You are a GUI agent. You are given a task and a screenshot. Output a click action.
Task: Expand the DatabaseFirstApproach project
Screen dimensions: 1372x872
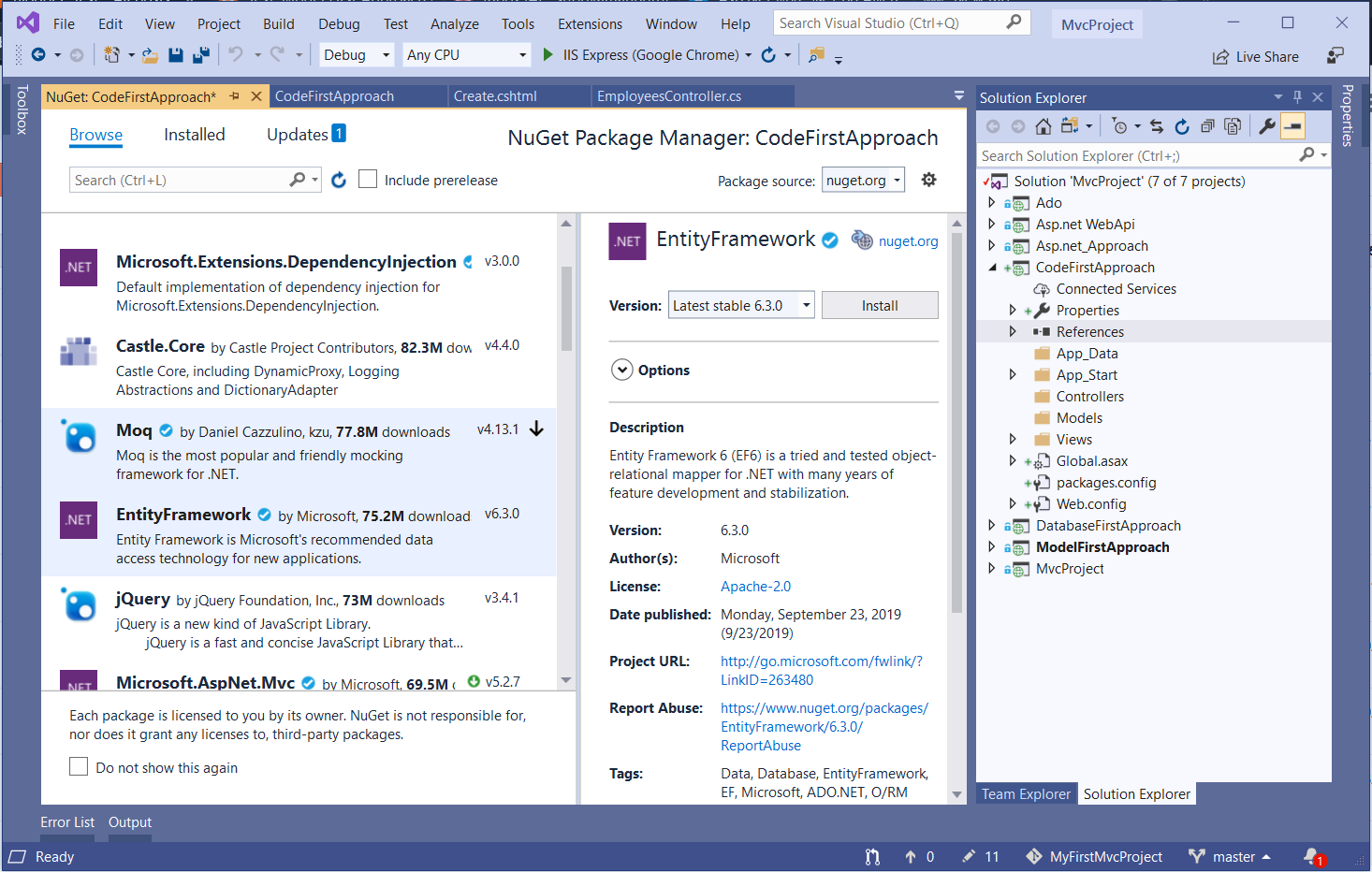991,525
